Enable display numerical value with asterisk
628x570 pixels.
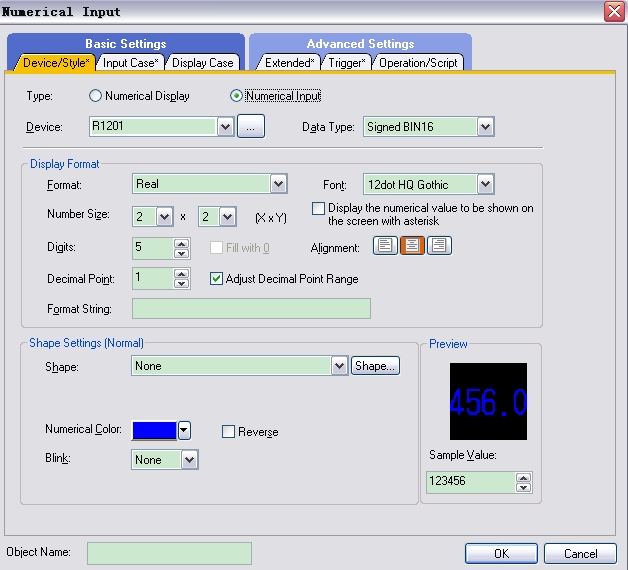pyautogui.click(x=318, y=209)
